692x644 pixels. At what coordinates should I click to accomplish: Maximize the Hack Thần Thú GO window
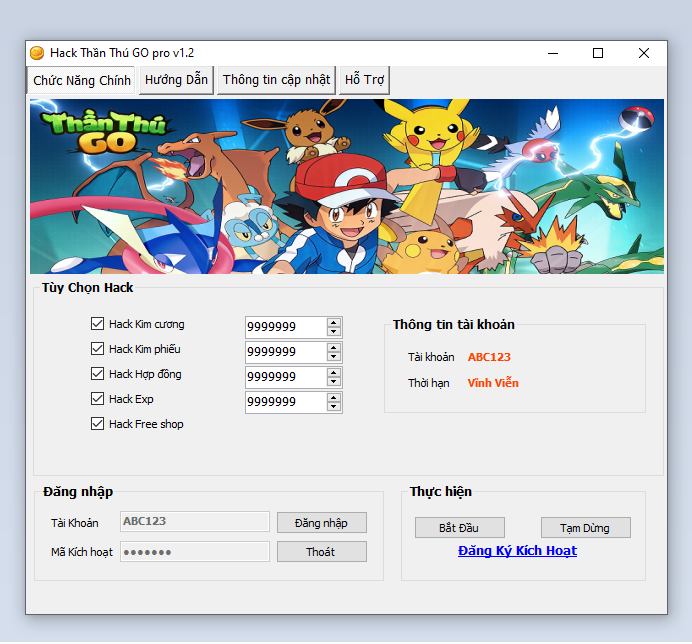click(x=598, y=53)
